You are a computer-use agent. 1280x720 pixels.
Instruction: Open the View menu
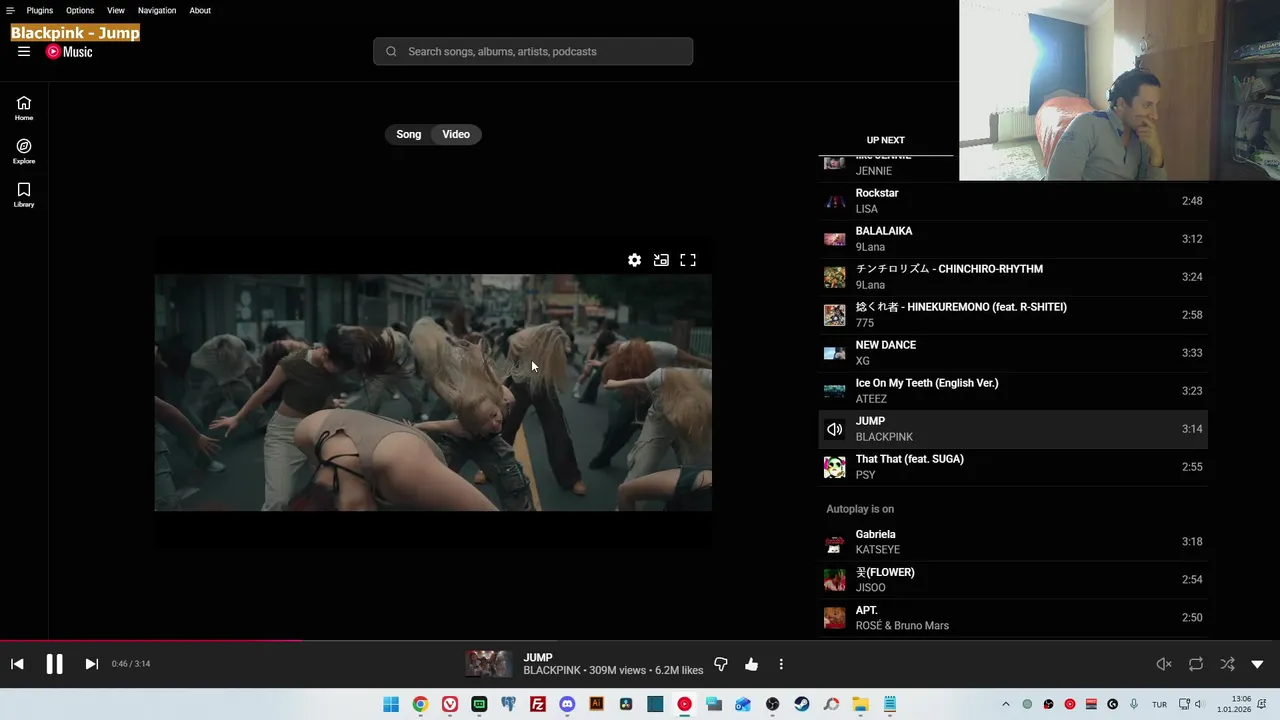click(116, 10)
